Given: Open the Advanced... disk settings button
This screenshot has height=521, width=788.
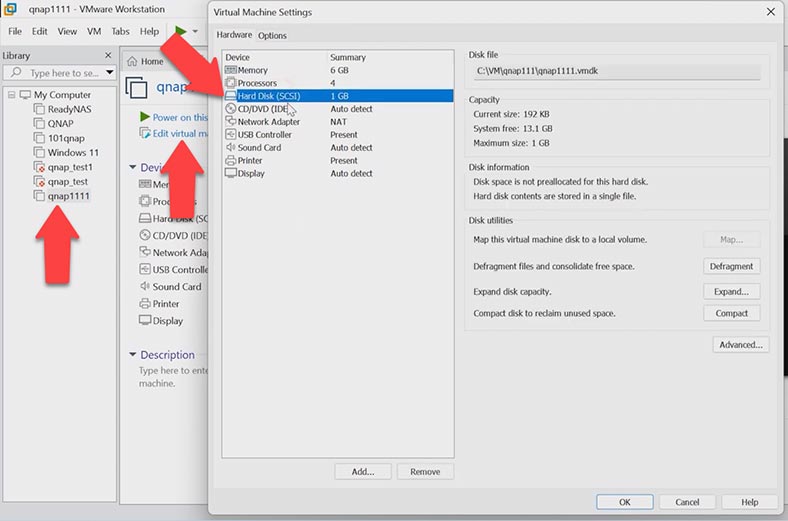Looking at the screenshot, I should tap(740, 345).
